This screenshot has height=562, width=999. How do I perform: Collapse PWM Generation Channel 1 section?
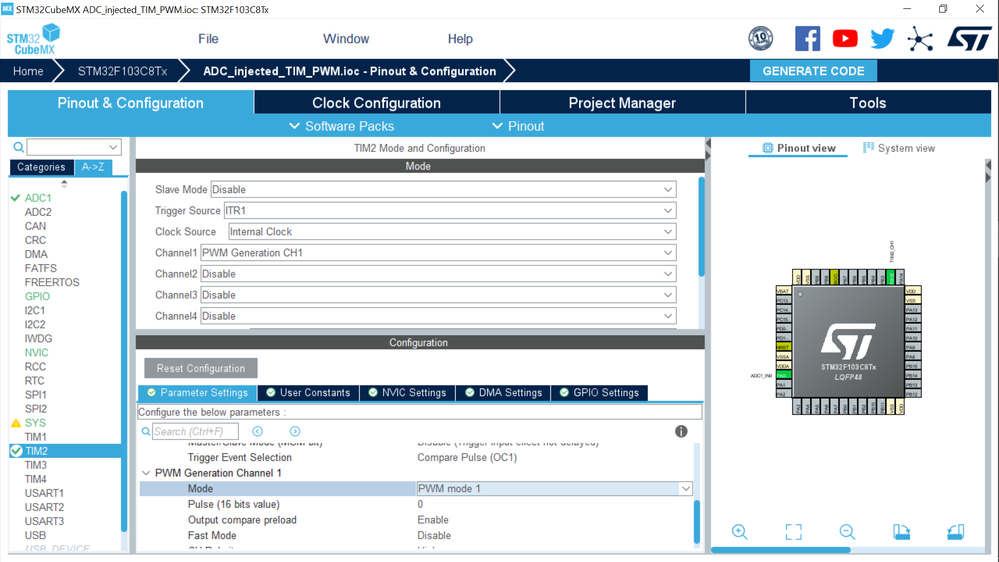[x=146, y=473]
